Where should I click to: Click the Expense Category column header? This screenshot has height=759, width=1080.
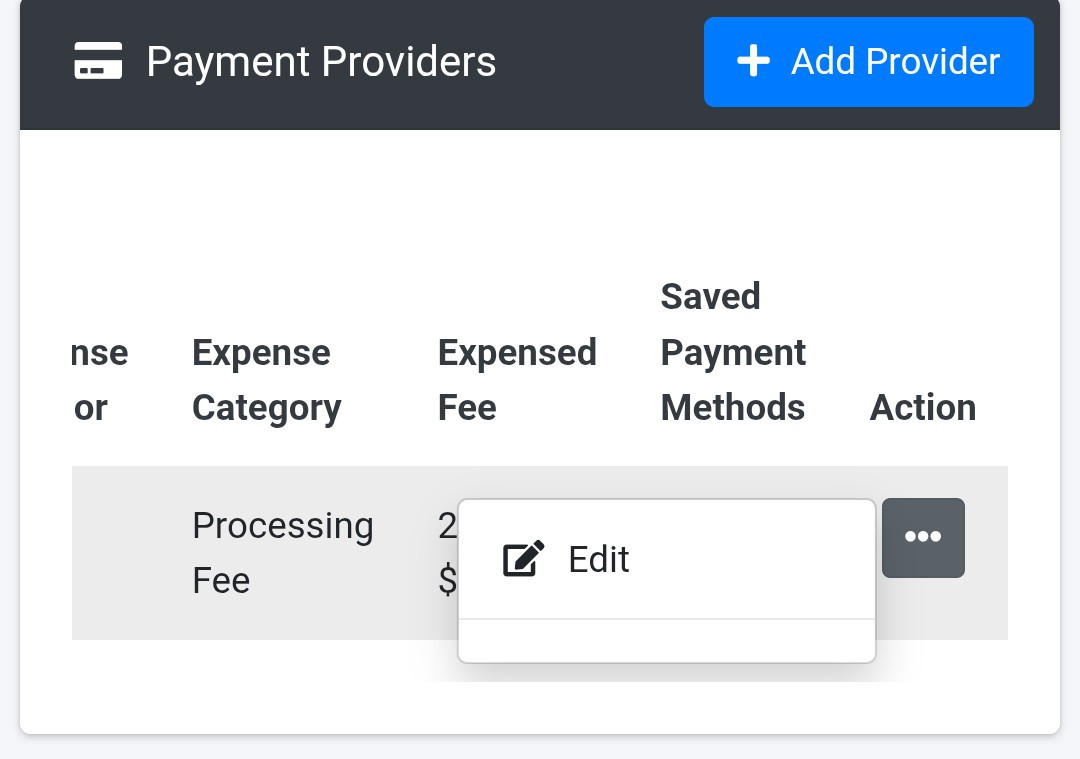[266, 380]
